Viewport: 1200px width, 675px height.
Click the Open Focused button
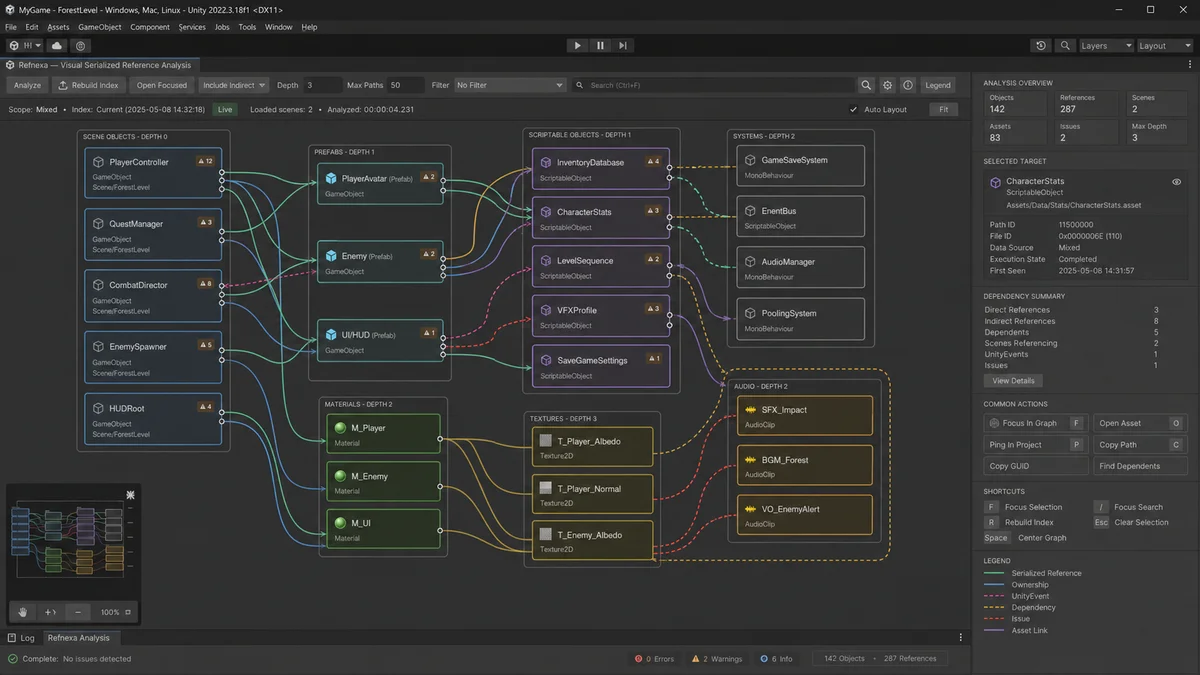(162, 85)
